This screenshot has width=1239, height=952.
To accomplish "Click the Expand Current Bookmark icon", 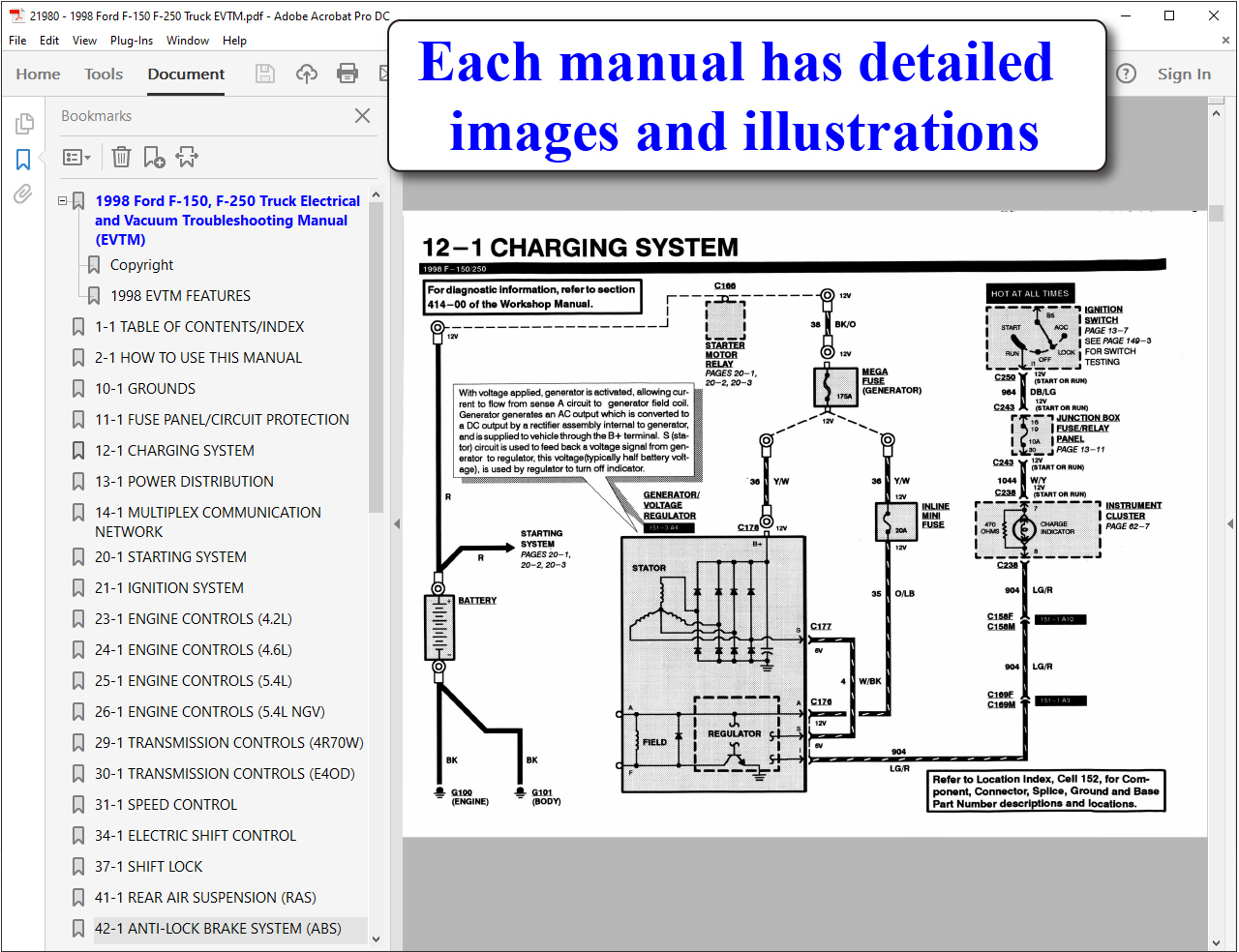I will (187, 157).
